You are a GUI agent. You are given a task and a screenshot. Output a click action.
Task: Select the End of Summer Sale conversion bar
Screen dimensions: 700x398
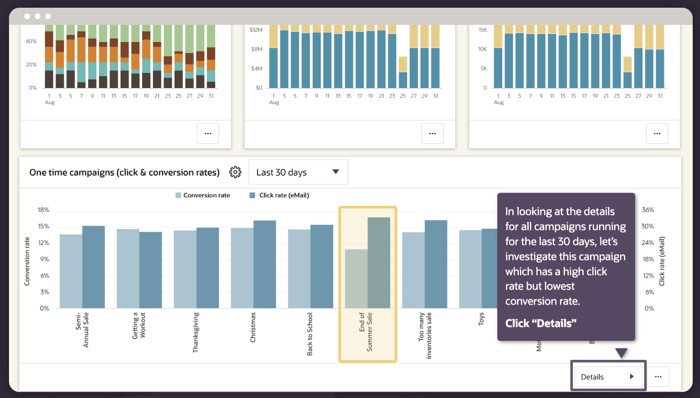click(356, 278)
